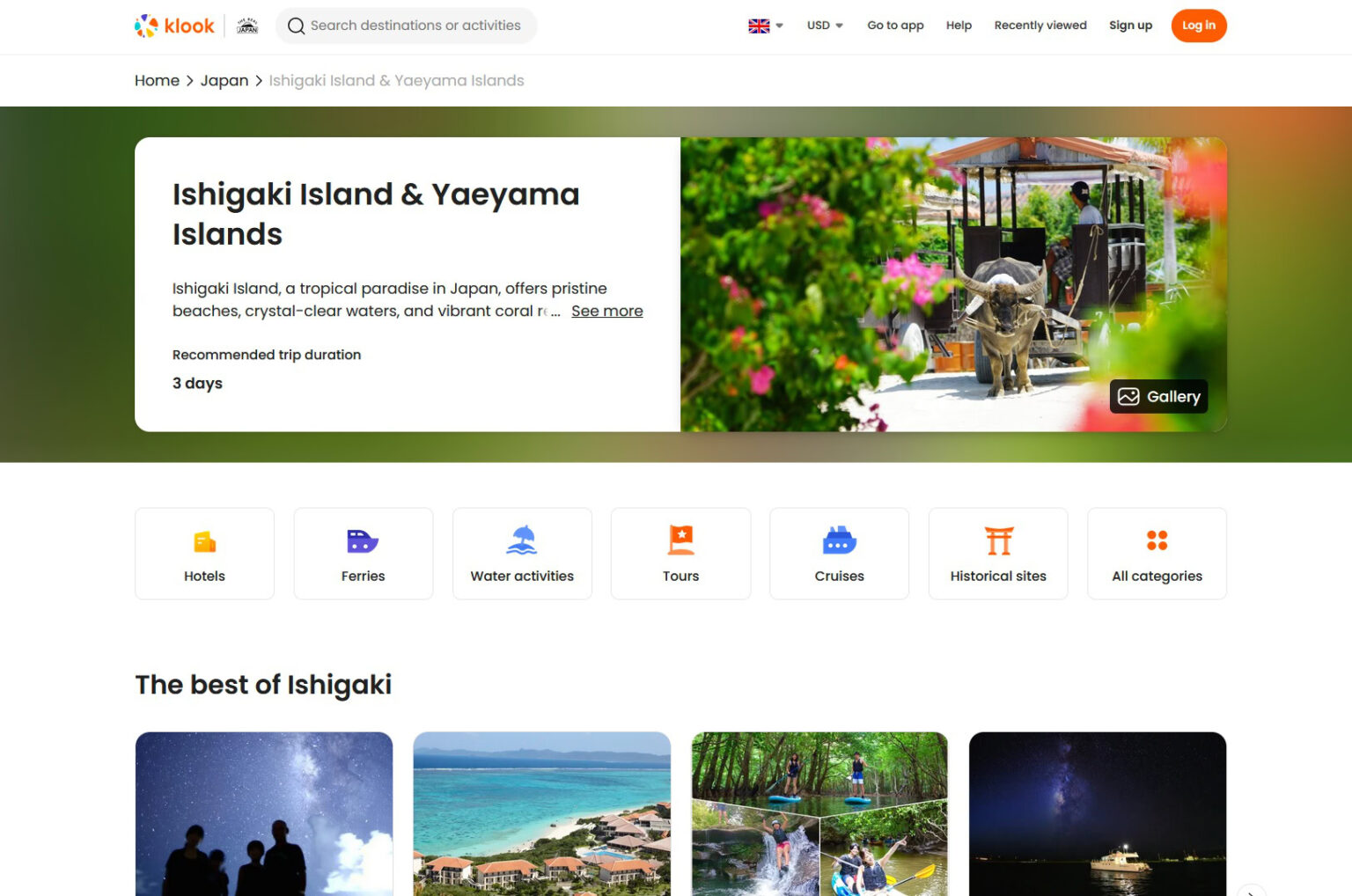View Recently viewed activities

click(1040, 26)
